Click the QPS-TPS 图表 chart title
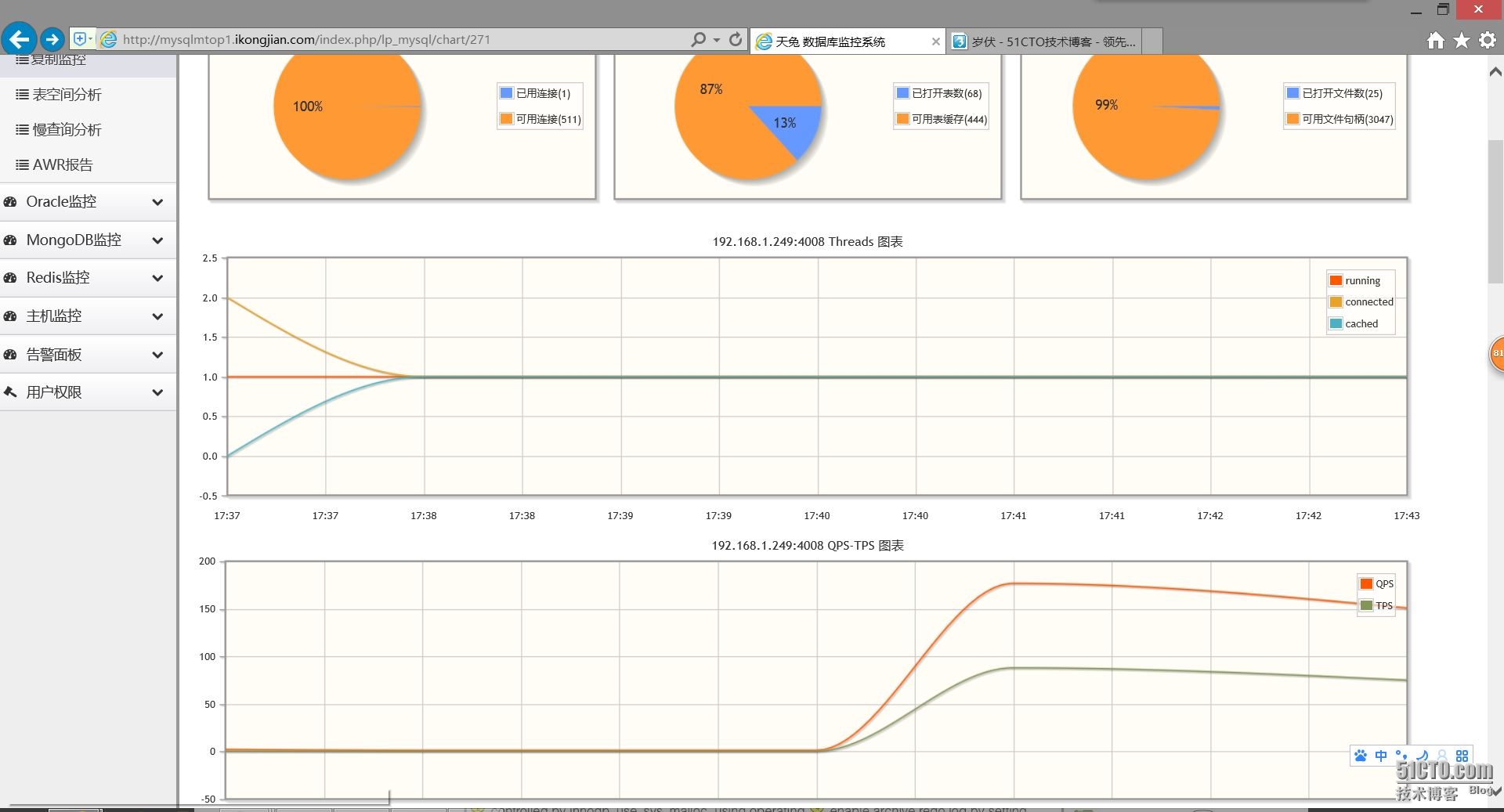The image size is (1504, 812). [x=808, y=546]
